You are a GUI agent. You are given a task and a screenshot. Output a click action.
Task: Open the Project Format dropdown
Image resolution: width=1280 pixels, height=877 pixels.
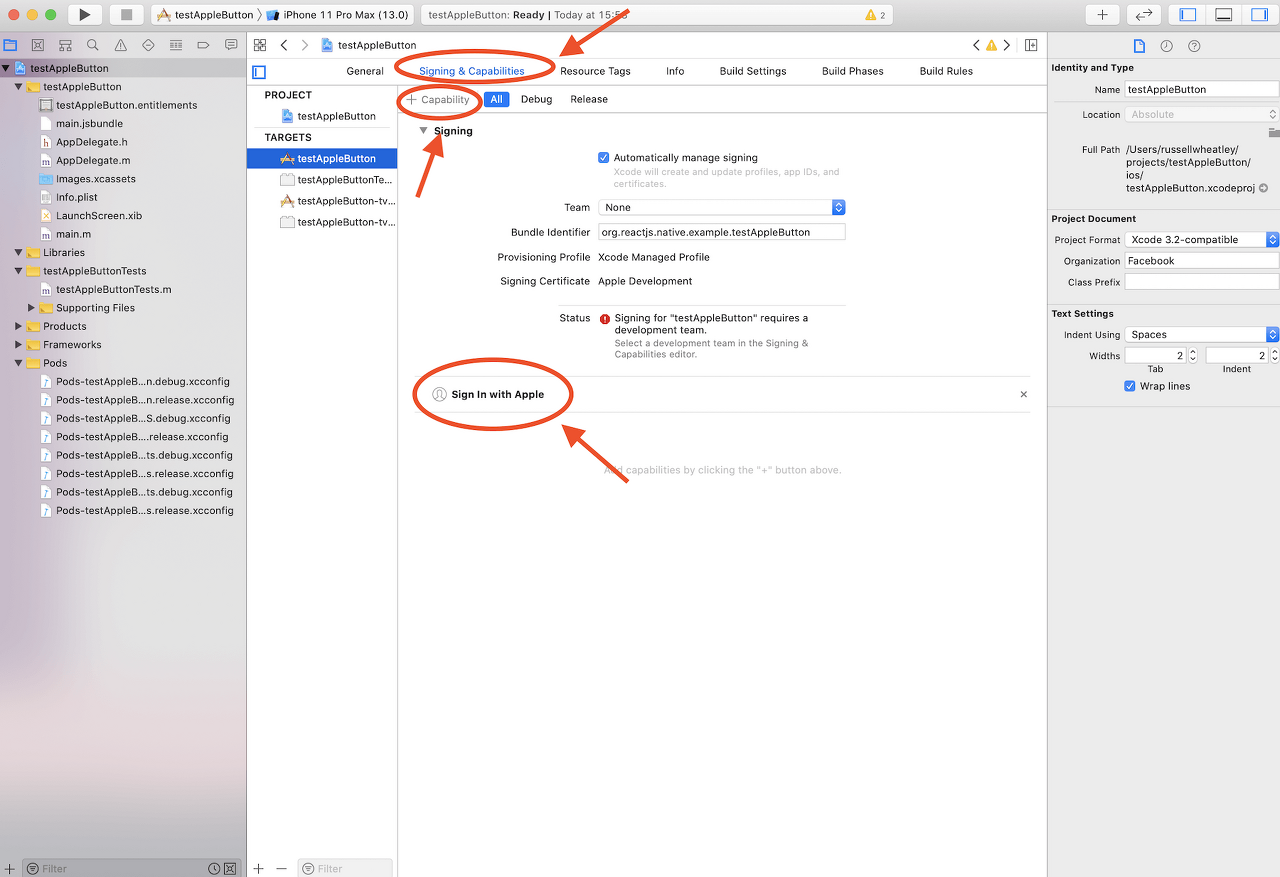(x=1202, y=240)
